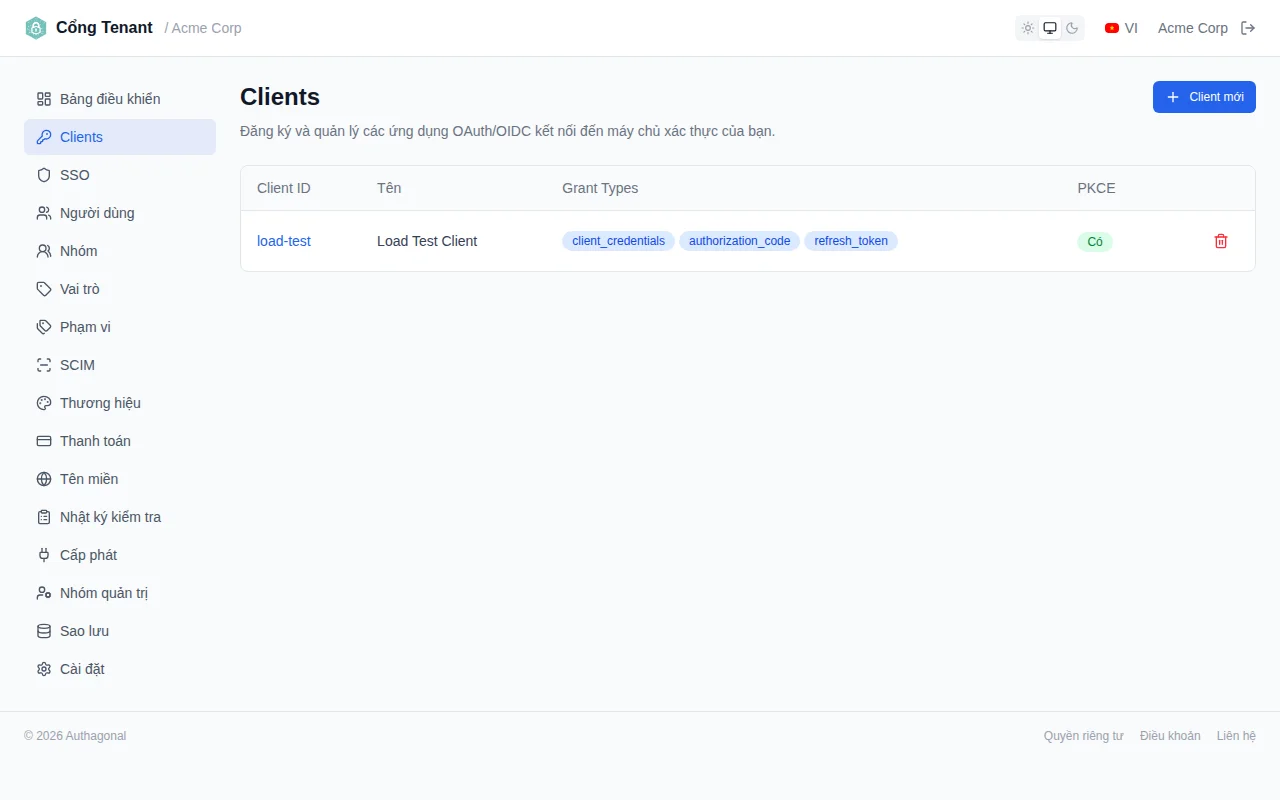Screen dimensions: 1280x800
Task: Click the tags icon beside Phạm vi
Action: point(44,327)
